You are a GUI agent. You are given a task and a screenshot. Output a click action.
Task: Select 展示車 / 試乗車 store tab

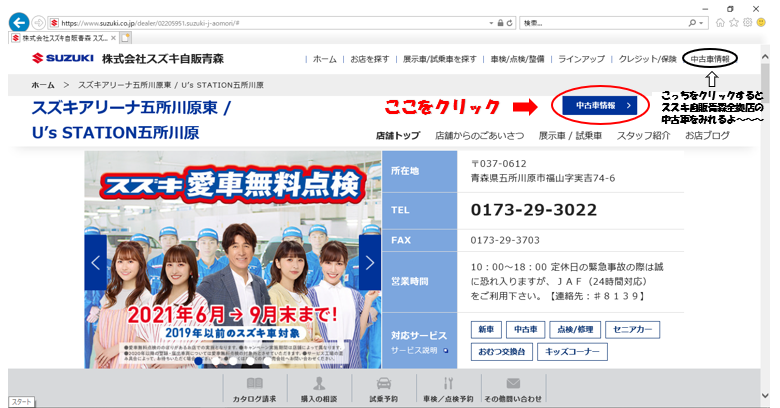570,135
